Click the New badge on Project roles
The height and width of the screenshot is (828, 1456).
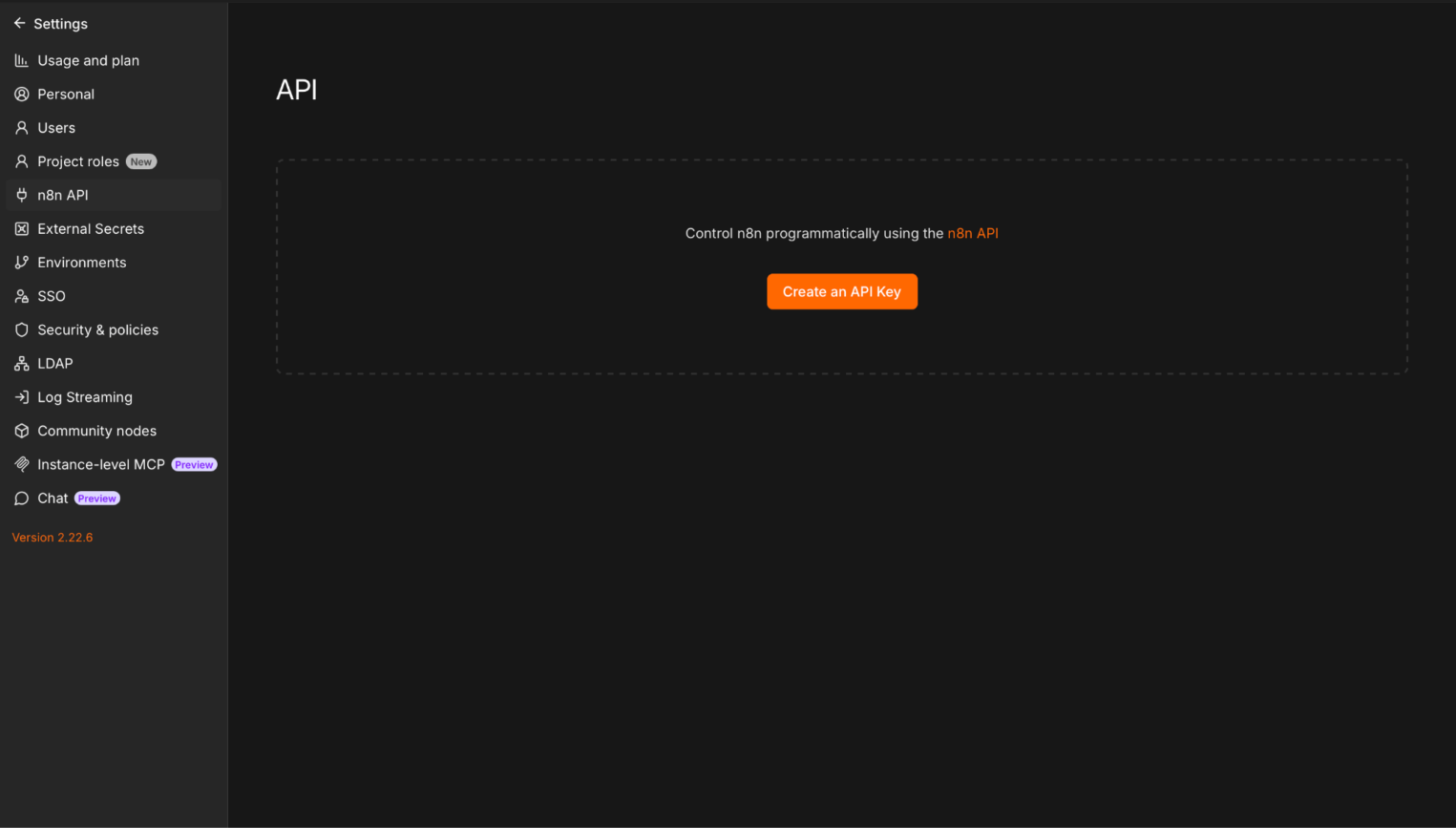point(141,161)
